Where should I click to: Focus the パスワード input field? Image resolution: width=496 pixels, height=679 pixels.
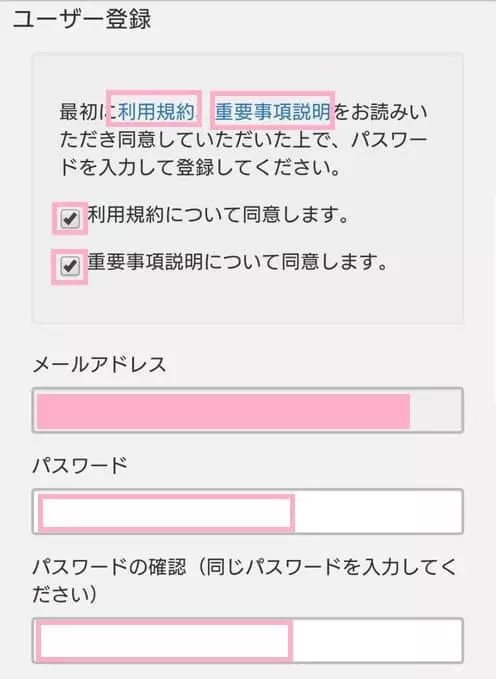coord(248,511)
